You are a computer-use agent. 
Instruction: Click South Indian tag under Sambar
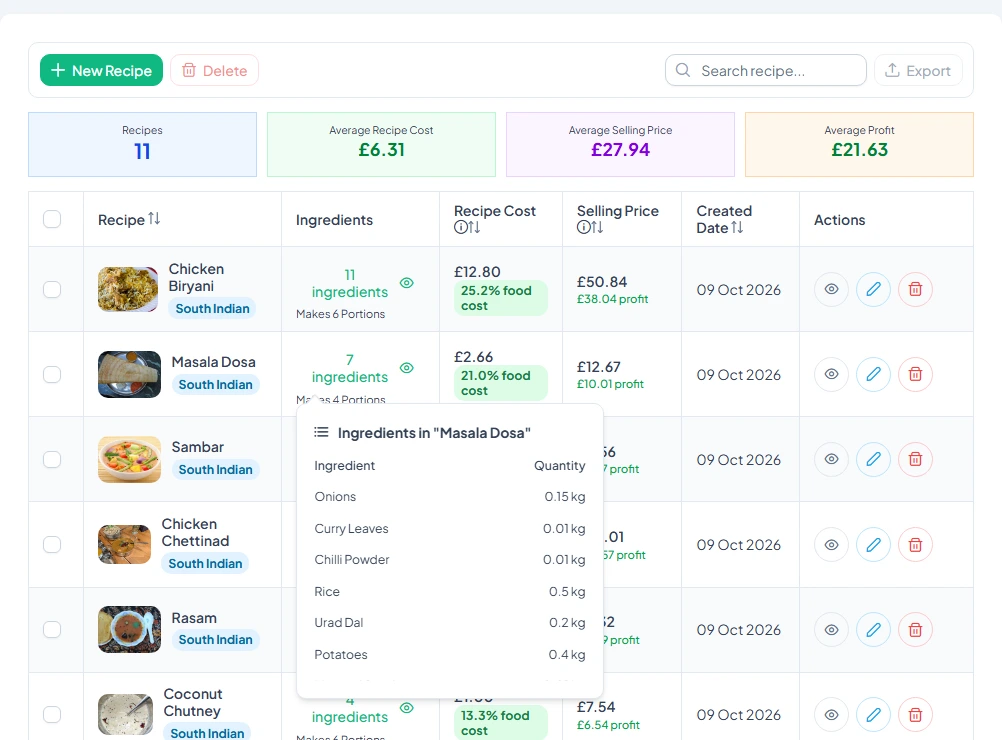(215, 470)
